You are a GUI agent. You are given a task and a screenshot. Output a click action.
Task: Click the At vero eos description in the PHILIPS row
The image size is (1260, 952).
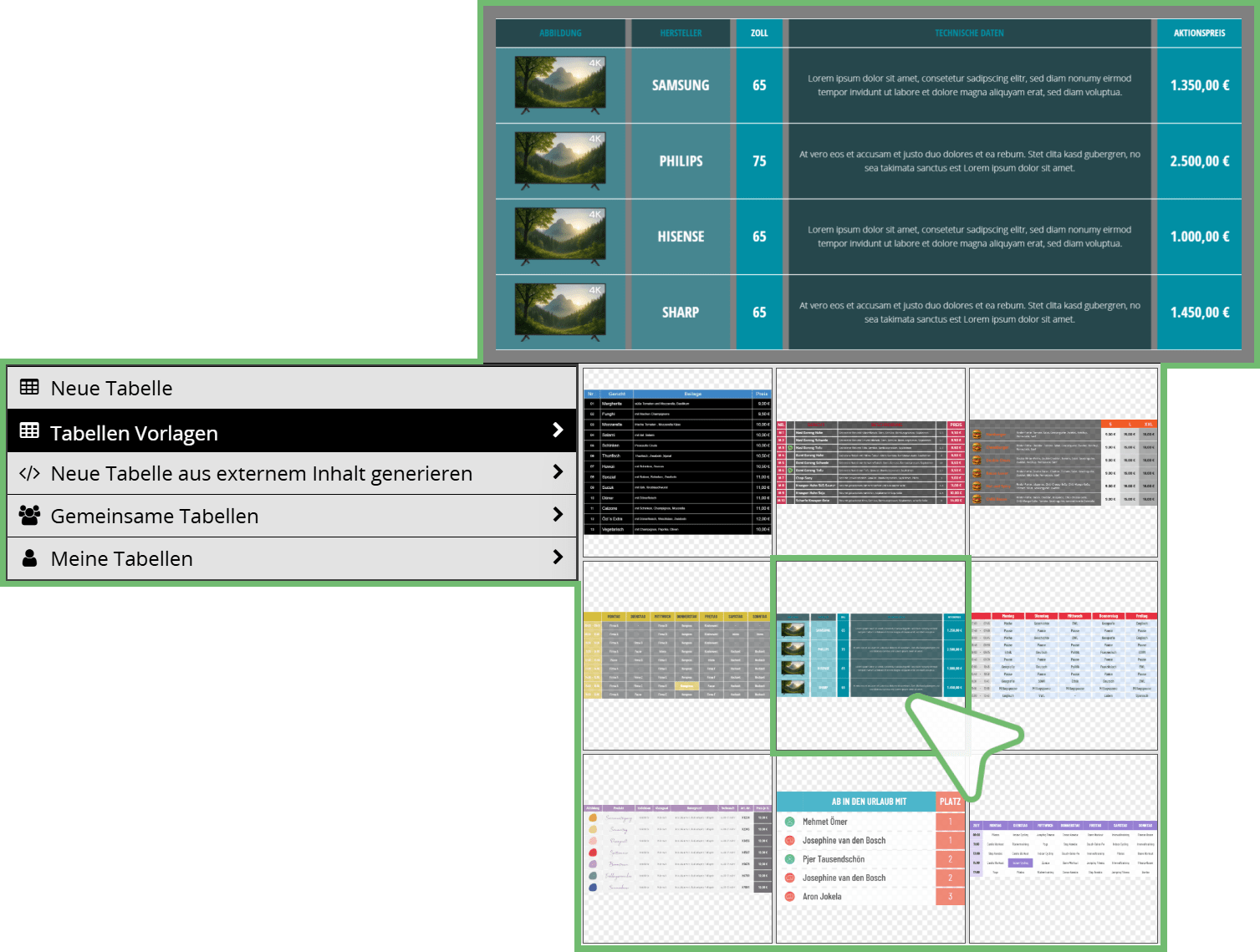pos(970,161)
